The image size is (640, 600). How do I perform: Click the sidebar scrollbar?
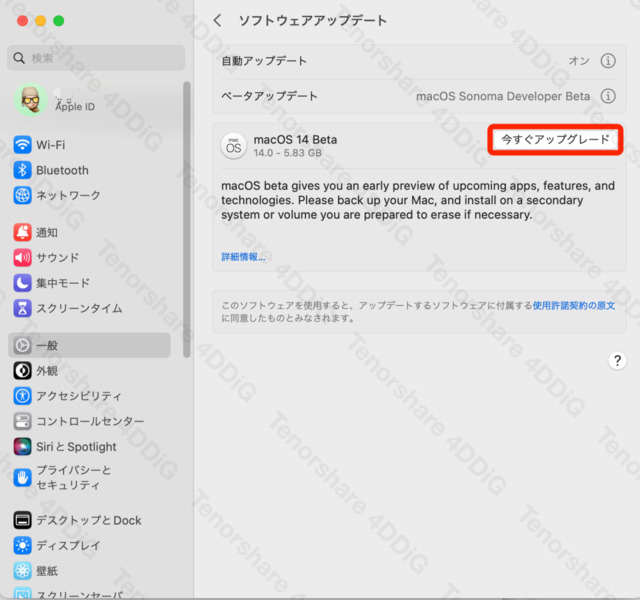187,220
